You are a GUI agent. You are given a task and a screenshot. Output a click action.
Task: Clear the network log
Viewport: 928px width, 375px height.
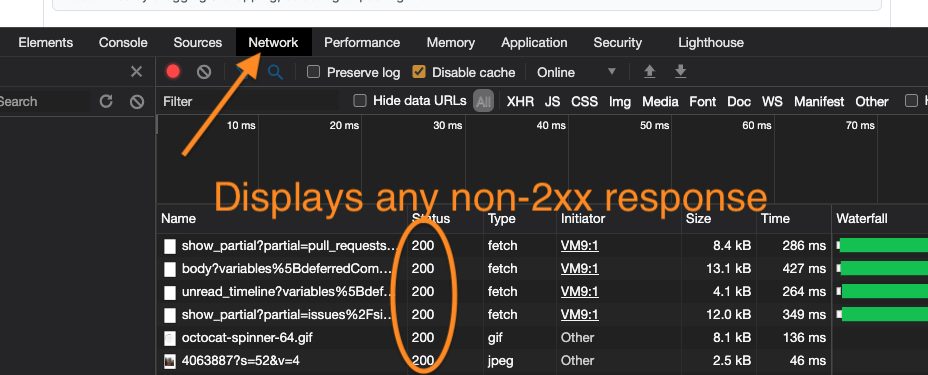204,72
